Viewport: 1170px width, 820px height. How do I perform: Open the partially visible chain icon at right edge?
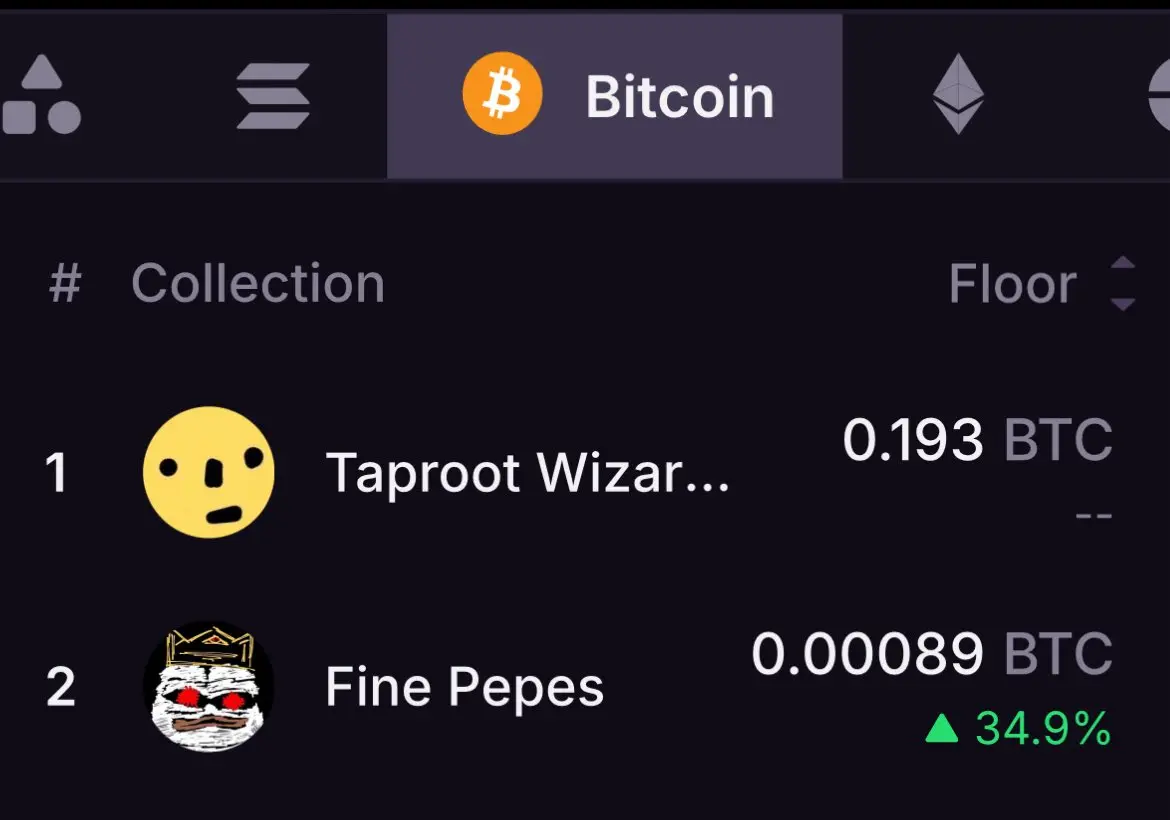pyautogui.click(x=1159, y=96)
